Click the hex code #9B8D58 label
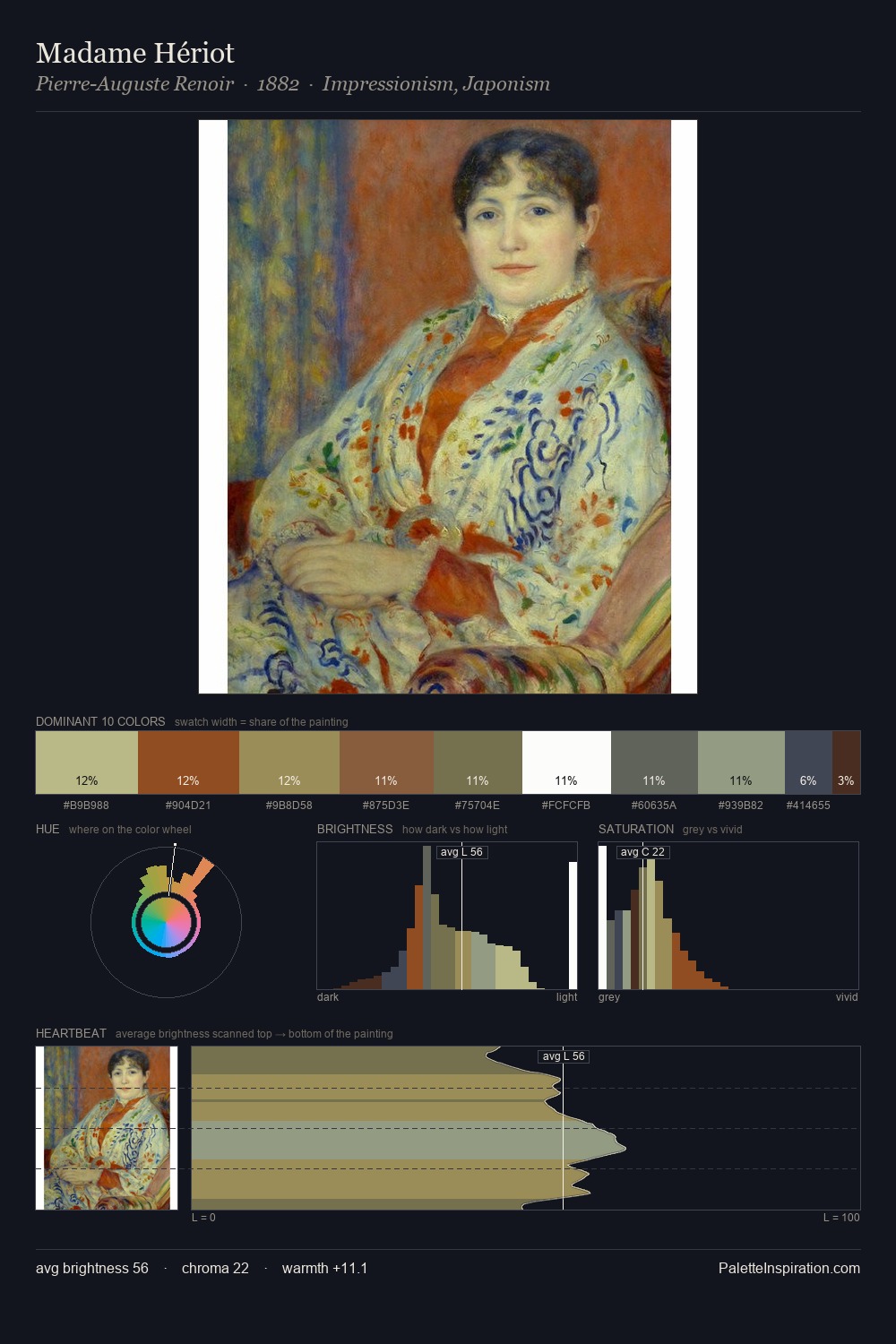The image size is (896, 1344). click(x=289, y=805)
